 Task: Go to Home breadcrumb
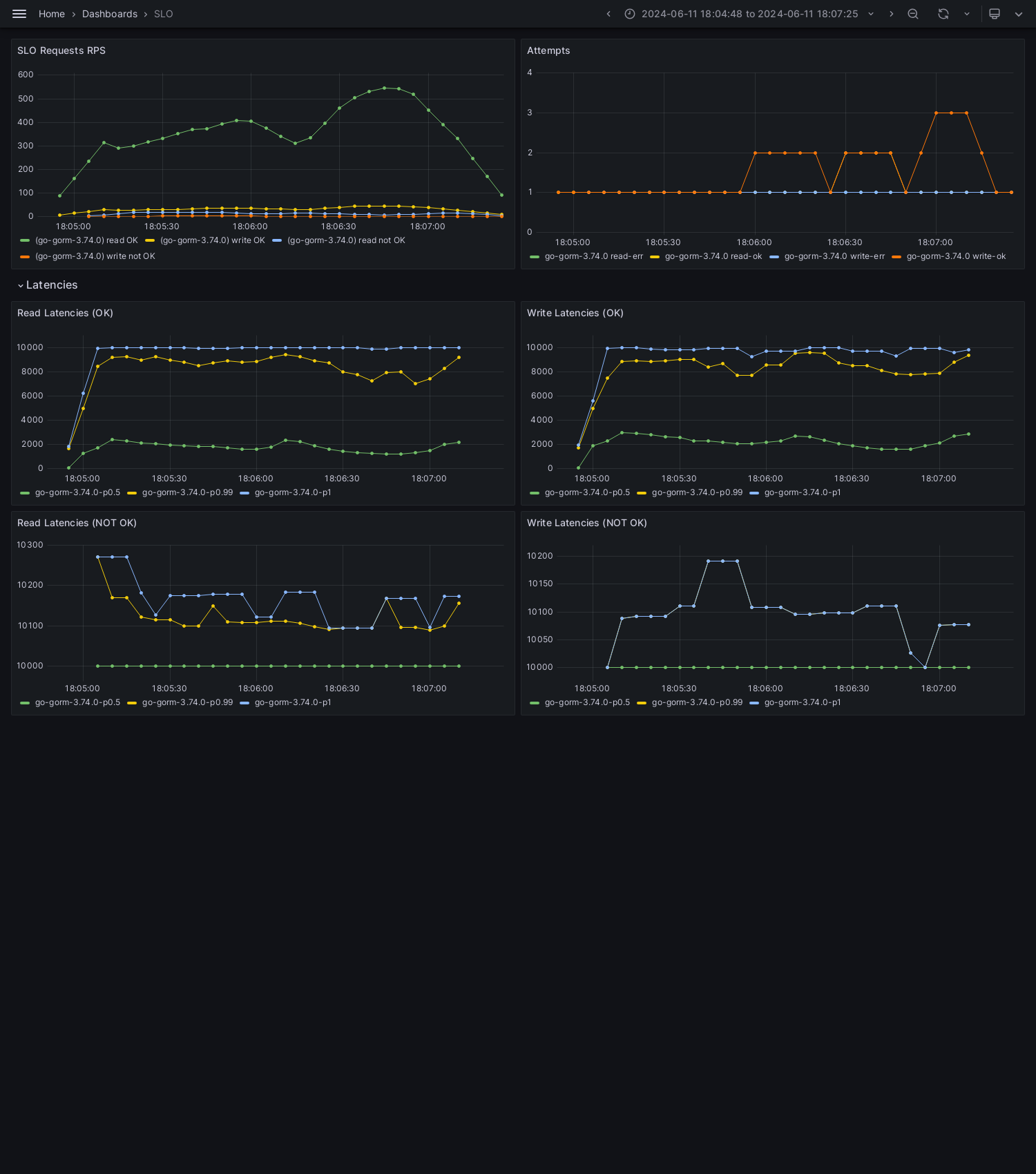pos(52,14)
